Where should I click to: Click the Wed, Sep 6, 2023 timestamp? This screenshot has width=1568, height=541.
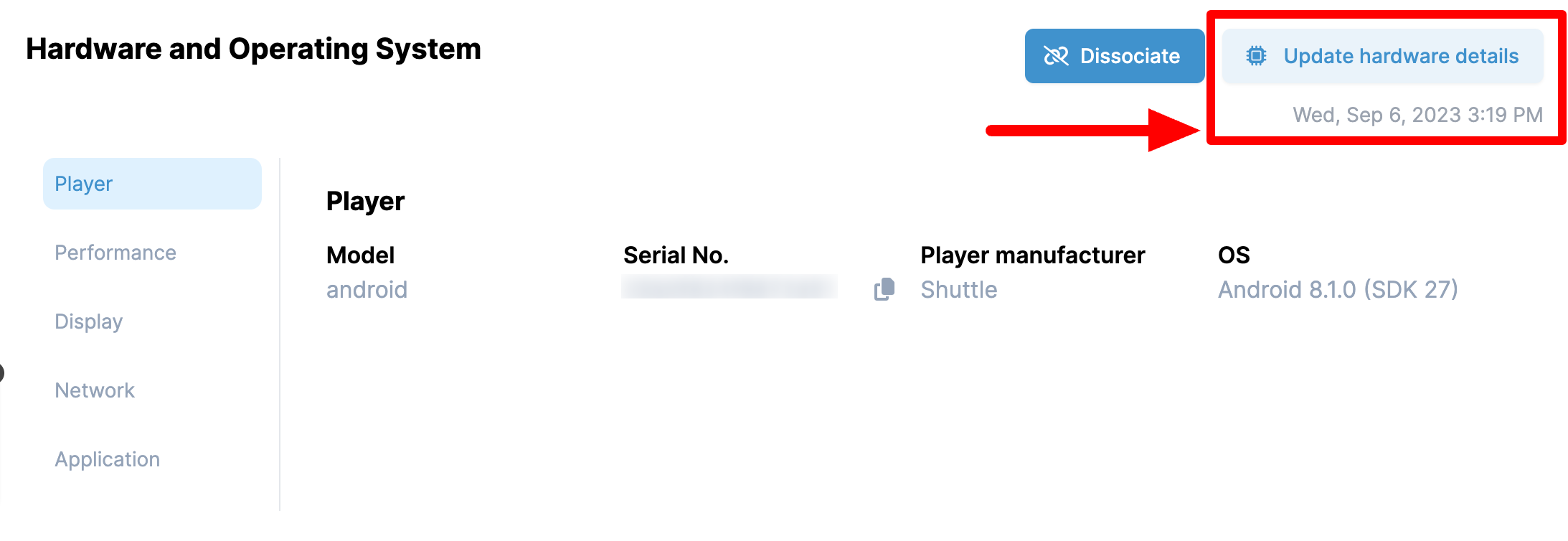pos(1417,115)
